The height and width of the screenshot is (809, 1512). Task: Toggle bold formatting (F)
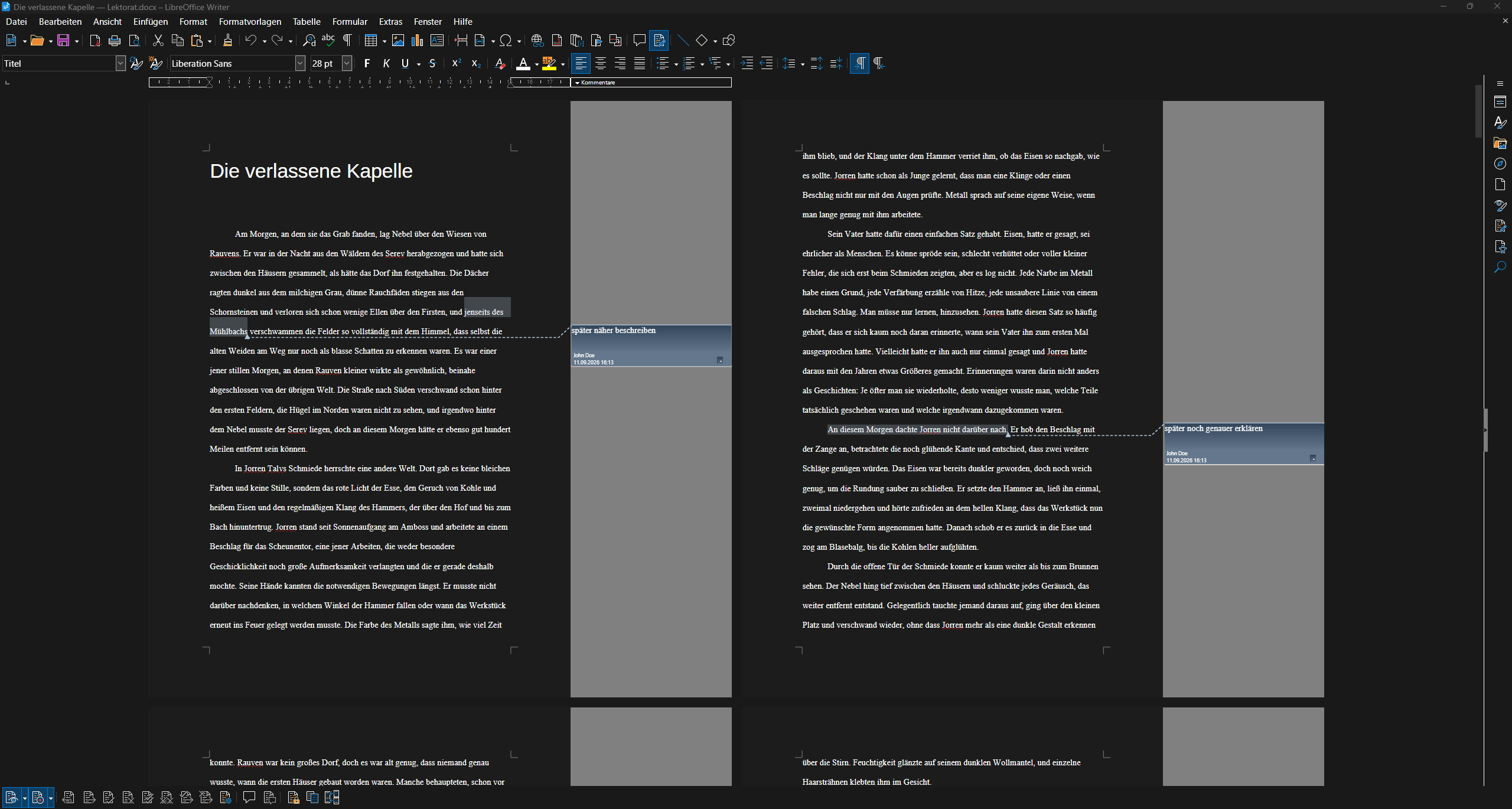[x=367, y=63]
